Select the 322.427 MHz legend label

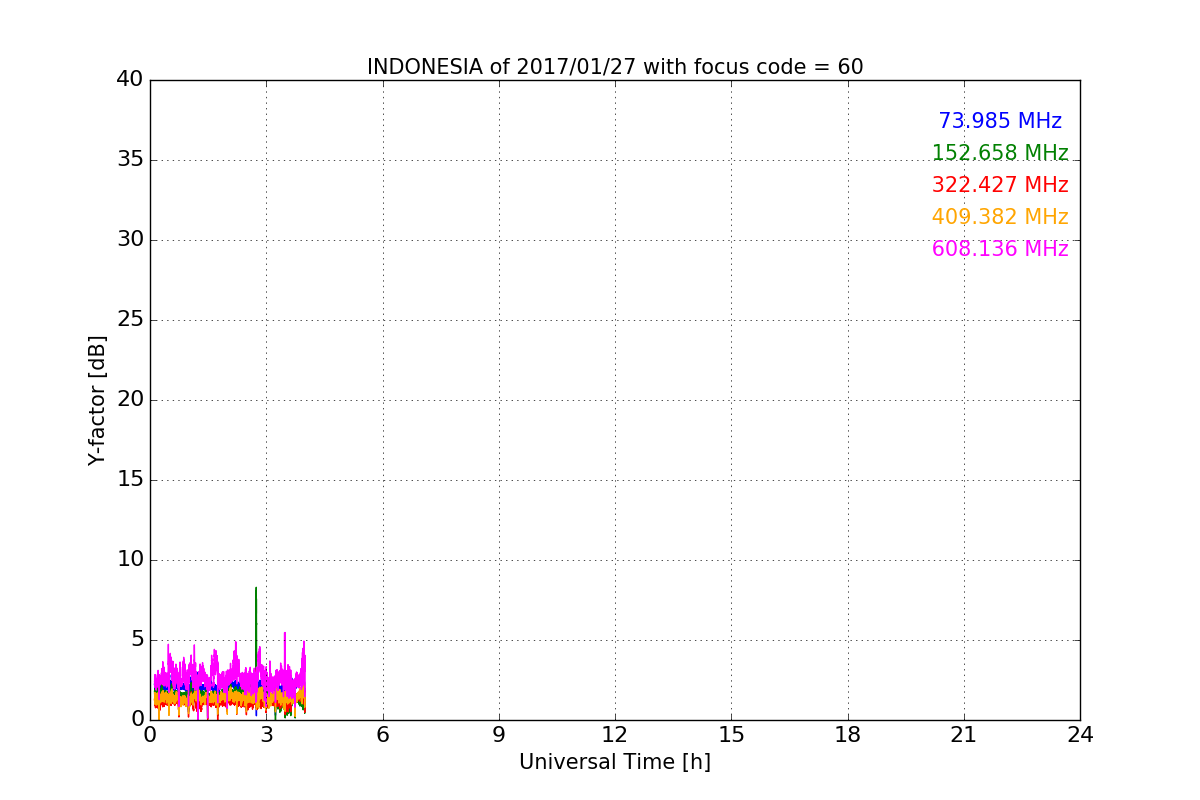coord(1000,185)
